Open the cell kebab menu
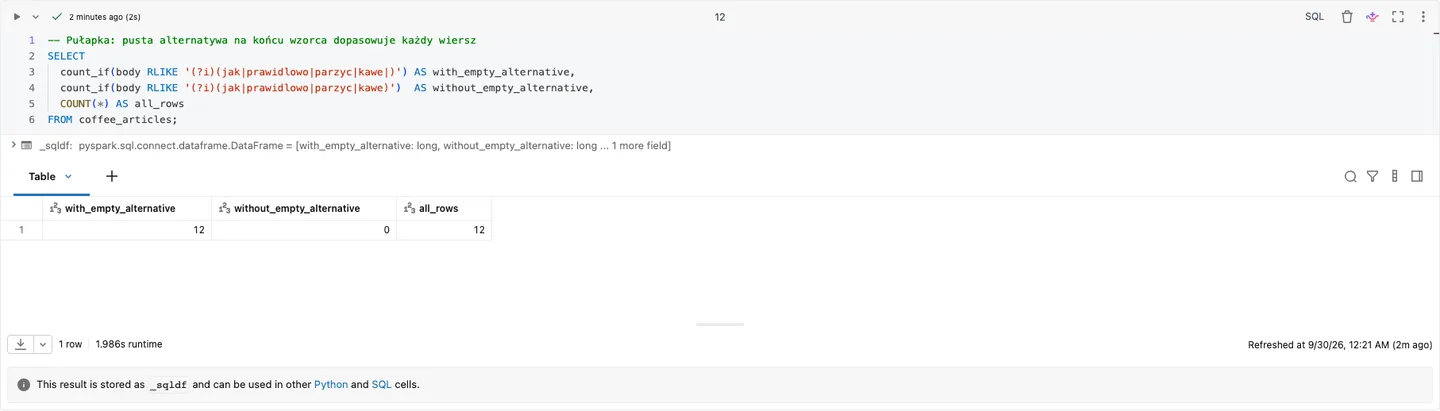 tap(1424, 17)
